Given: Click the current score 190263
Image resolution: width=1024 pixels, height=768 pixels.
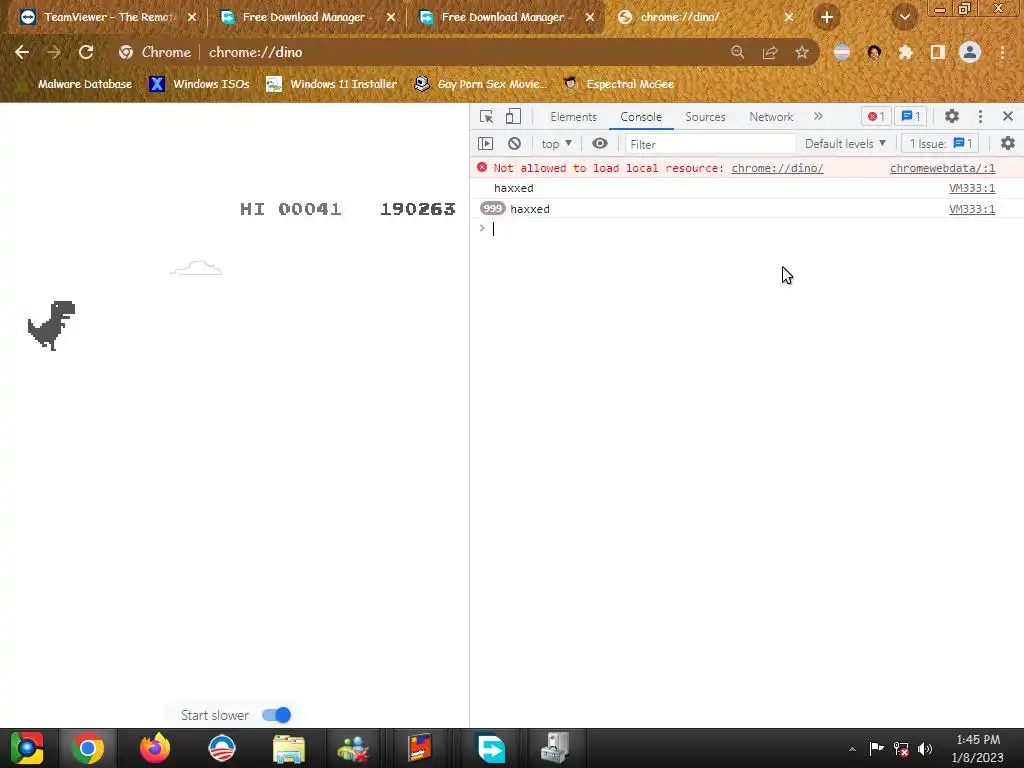Looking at the screenshot, I should point(418,209).
